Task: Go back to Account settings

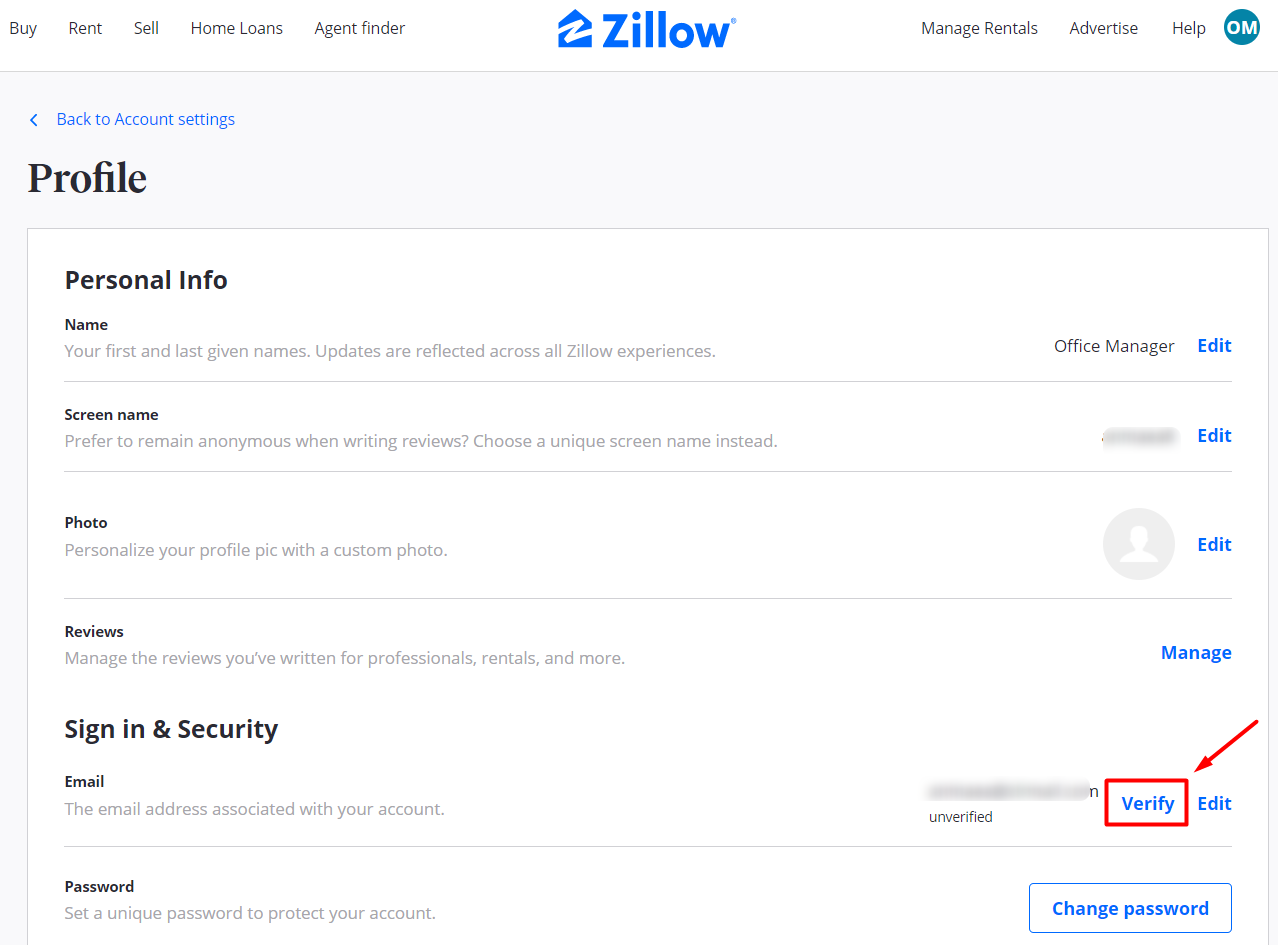Action: click(146, 119)
